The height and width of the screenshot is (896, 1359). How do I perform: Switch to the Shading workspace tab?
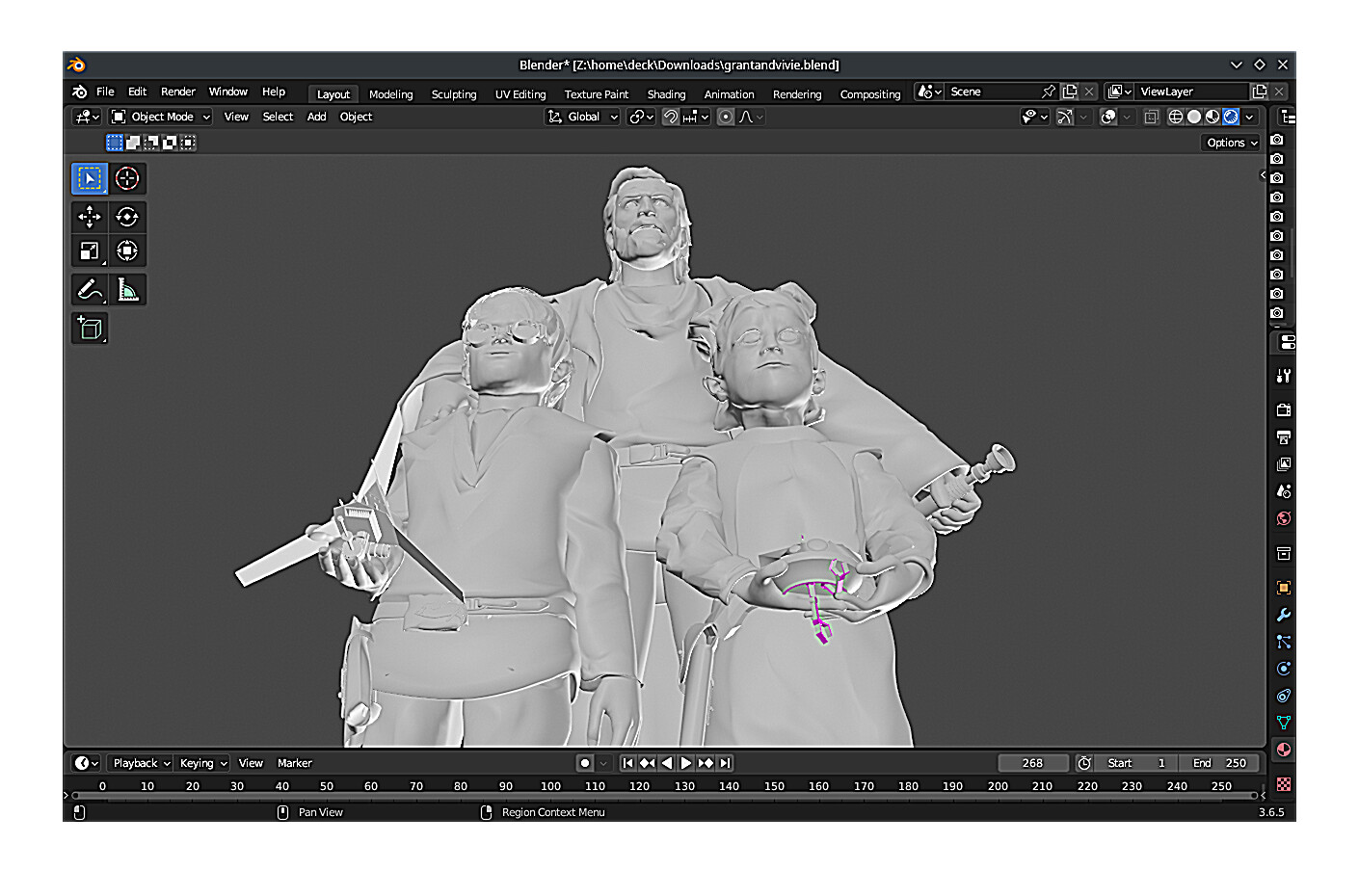pyautogui.click(x=666, y=94)
